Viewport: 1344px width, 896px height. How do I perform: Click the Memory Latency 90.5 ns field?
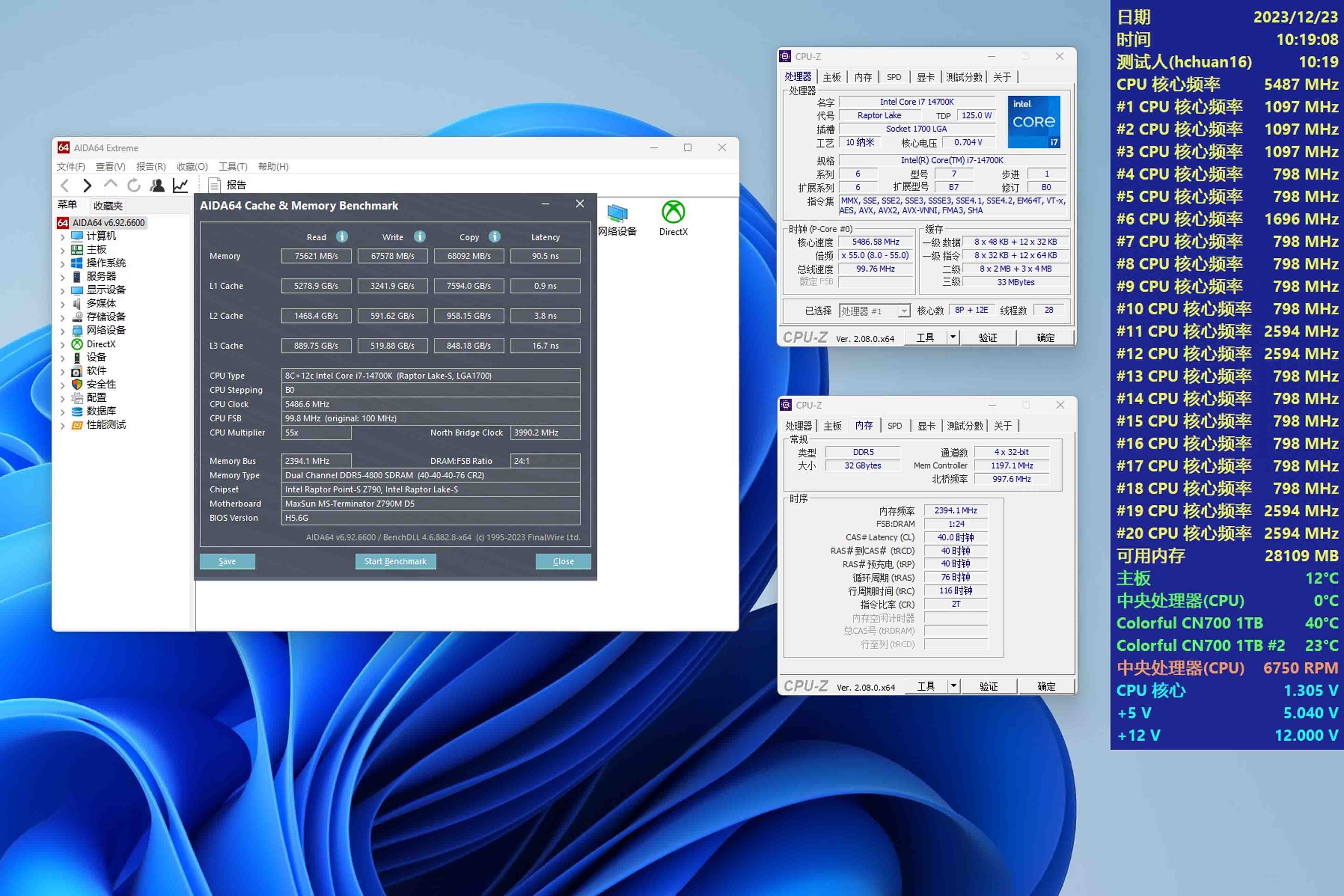point(545,256)
